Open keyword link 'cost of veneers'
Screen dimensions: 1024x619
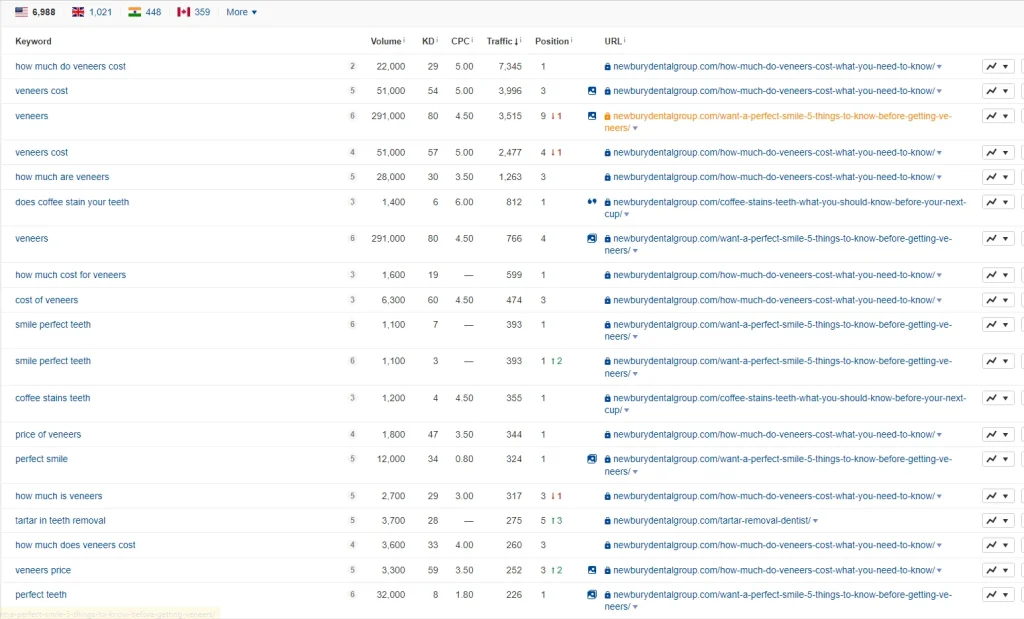coord(46,300)
